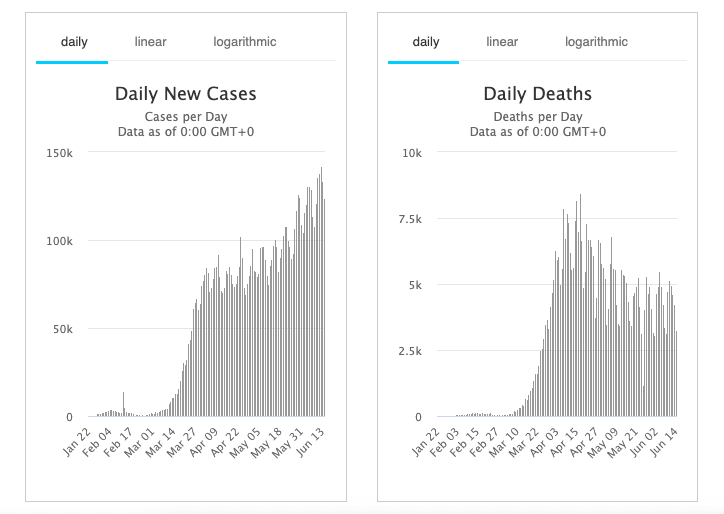Click the 7.5k y-axis label
Viewport: 724px width, 514px height.
[410, 219]
